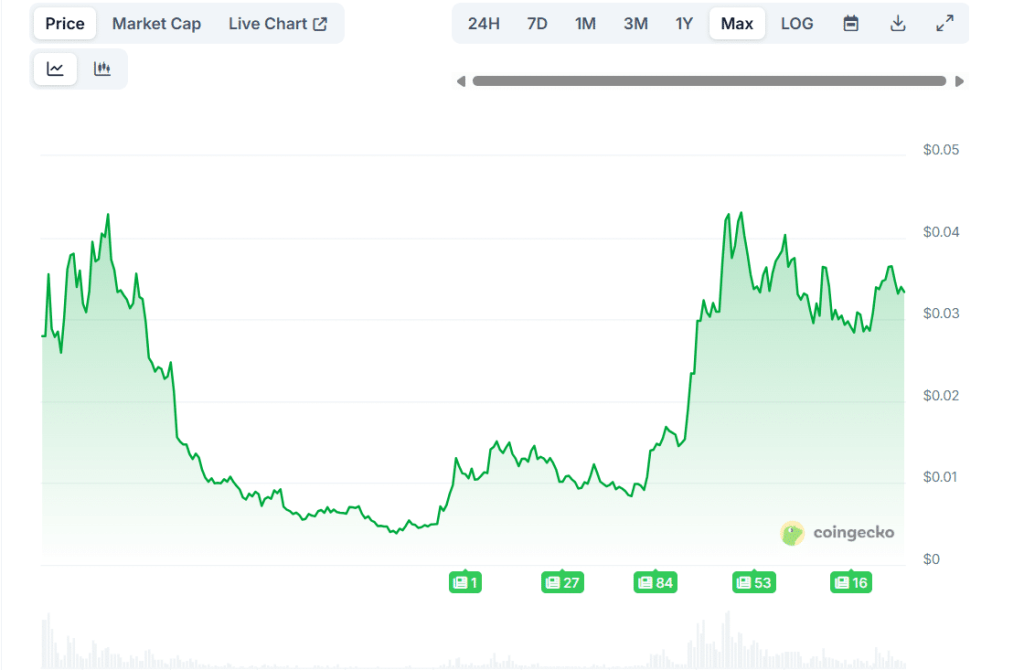Open news marker with 53 articles
The height and width of the screenshot is (670, 1024).
pos(754,582)
